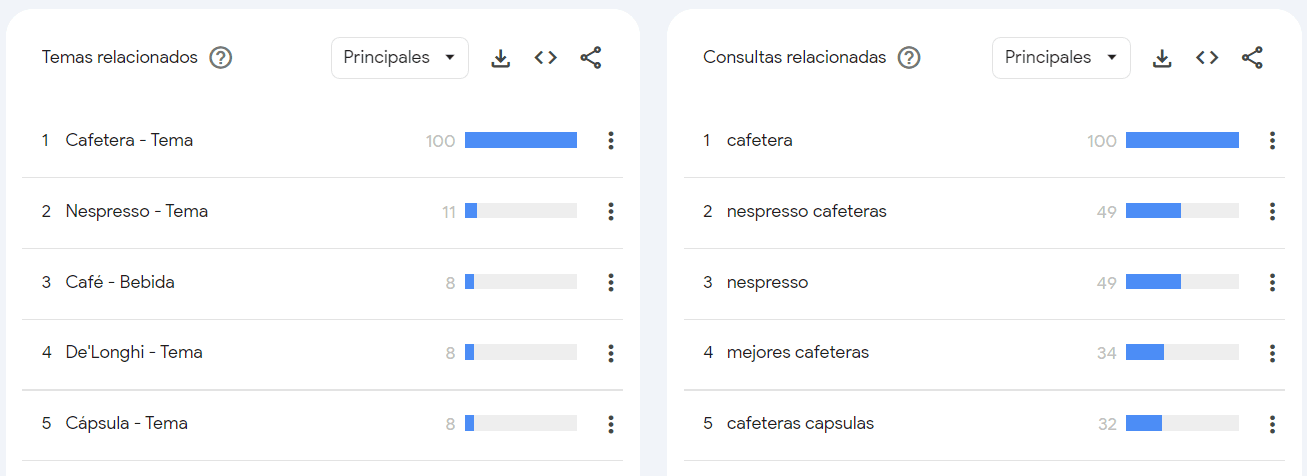This screenshot has height=476, width=1307.
Task: Open embed code for Temas relacionados
Action: coord(545,58)
